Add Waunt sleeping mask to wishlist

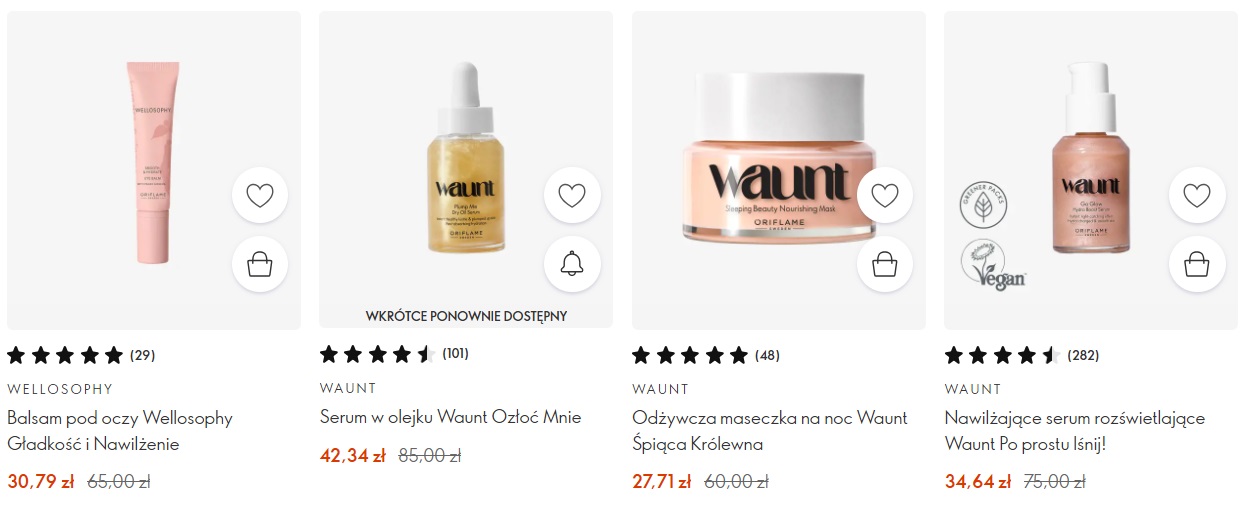[x=885, y=195]
